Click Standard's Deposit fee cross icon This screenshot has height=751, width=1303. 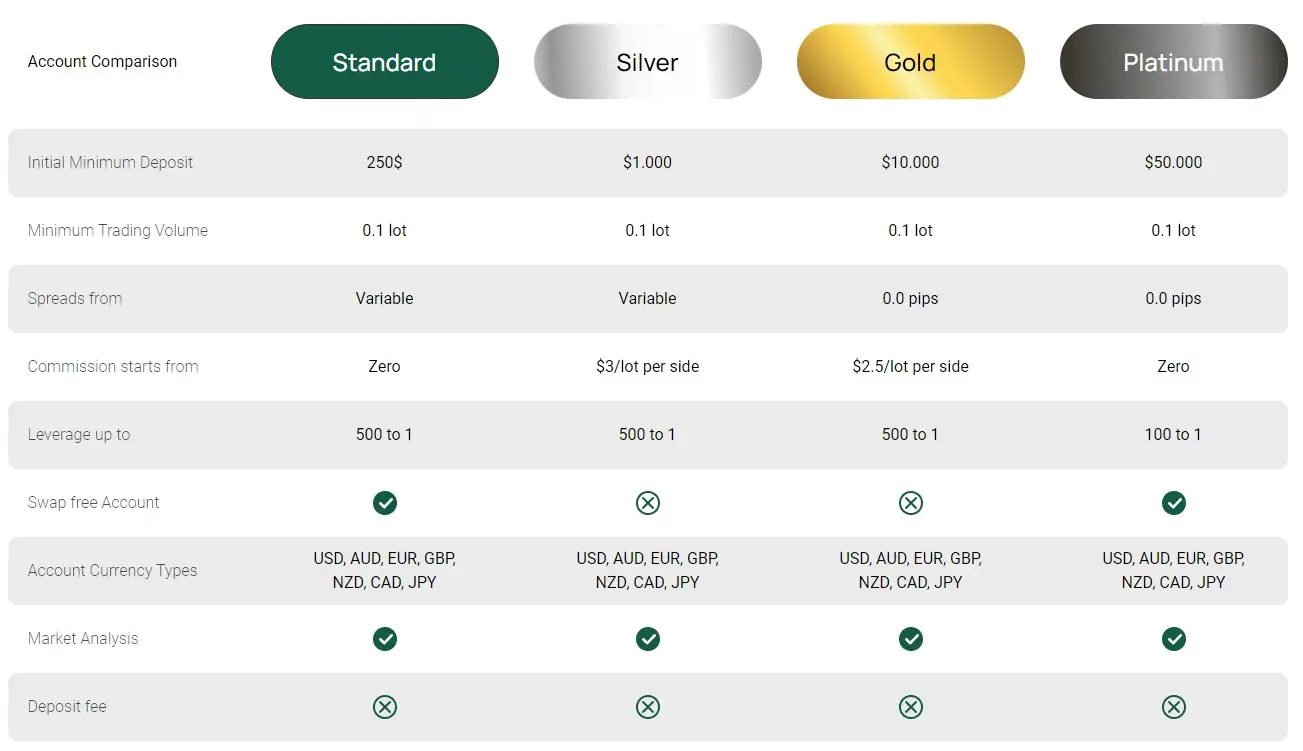385,707
